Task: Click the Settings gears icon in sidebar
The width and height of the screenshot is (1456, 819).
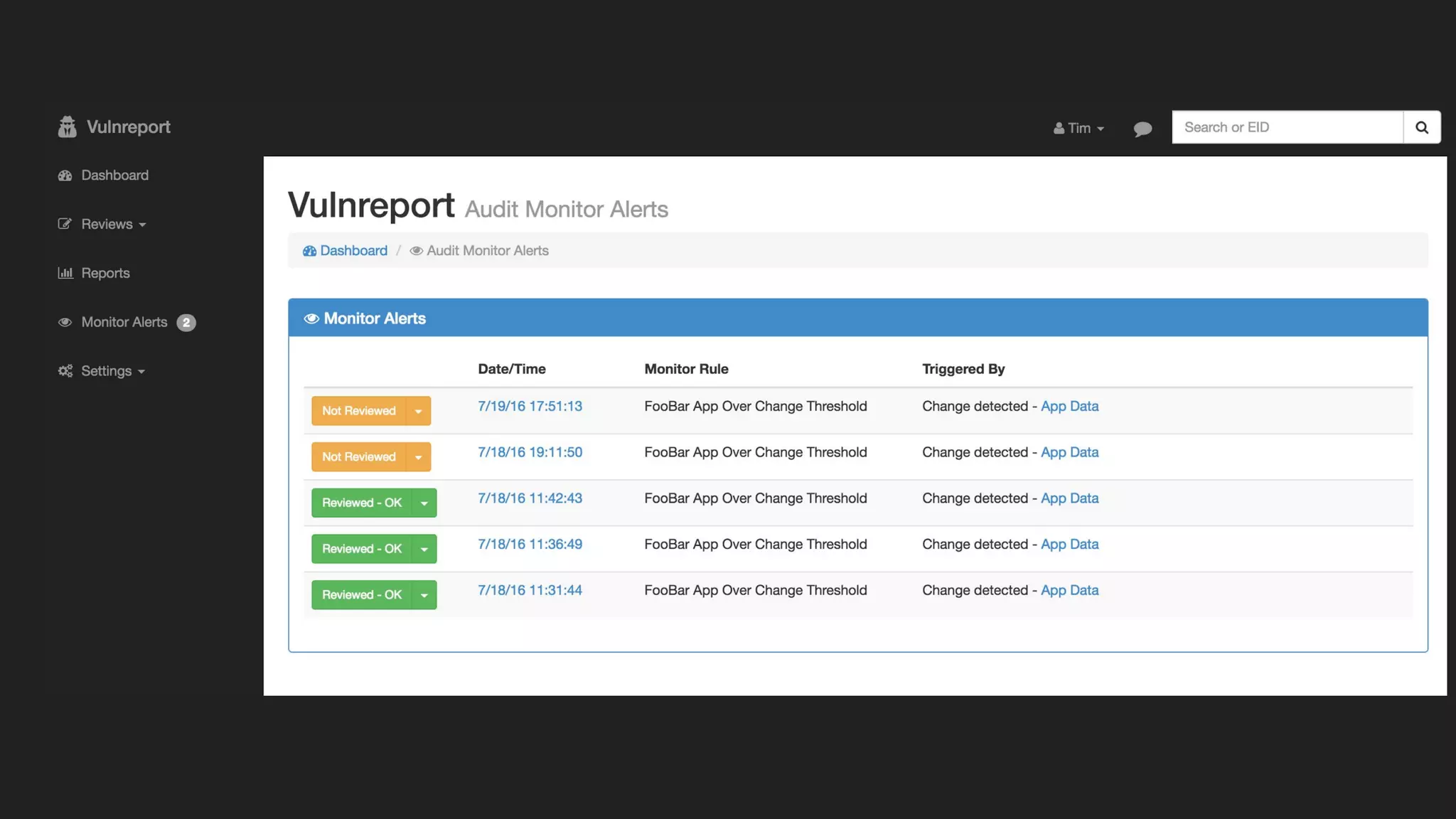Action: click(65, 371)
